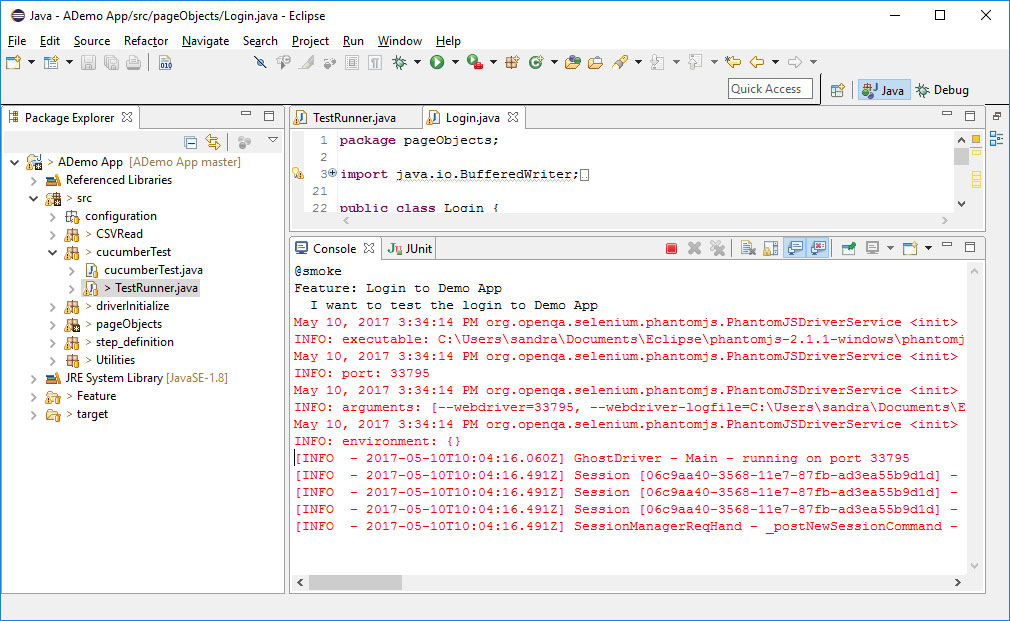Screen dimensions: 1010x621
Task: Click Remove All Terminated Launches icon
Action: pos(717,249)
